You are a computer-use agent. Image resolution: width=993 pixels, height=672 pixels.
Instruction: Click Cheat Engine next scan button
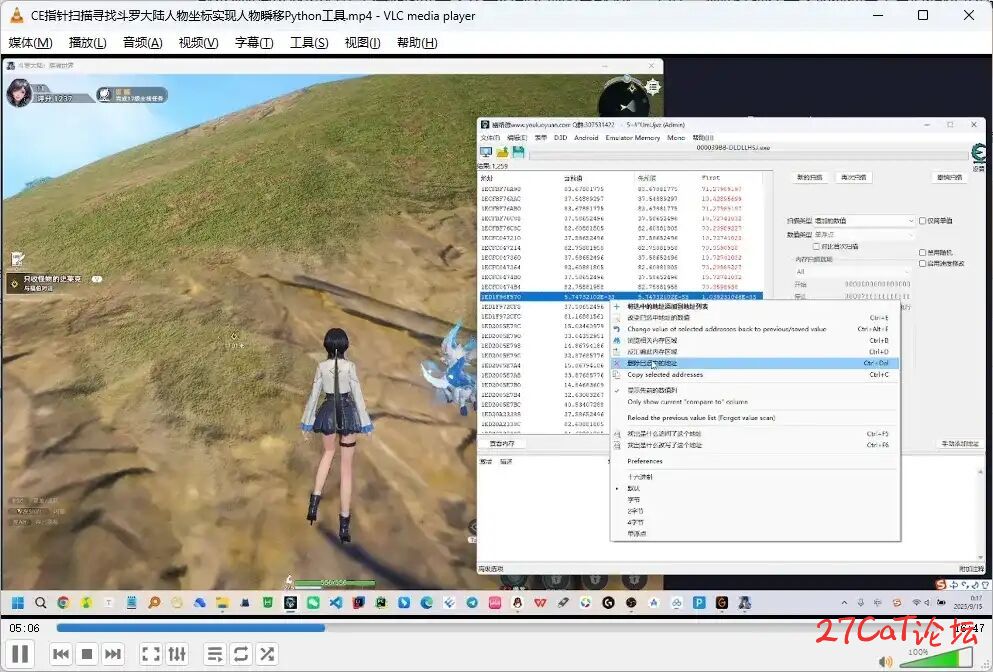[853, 177]
